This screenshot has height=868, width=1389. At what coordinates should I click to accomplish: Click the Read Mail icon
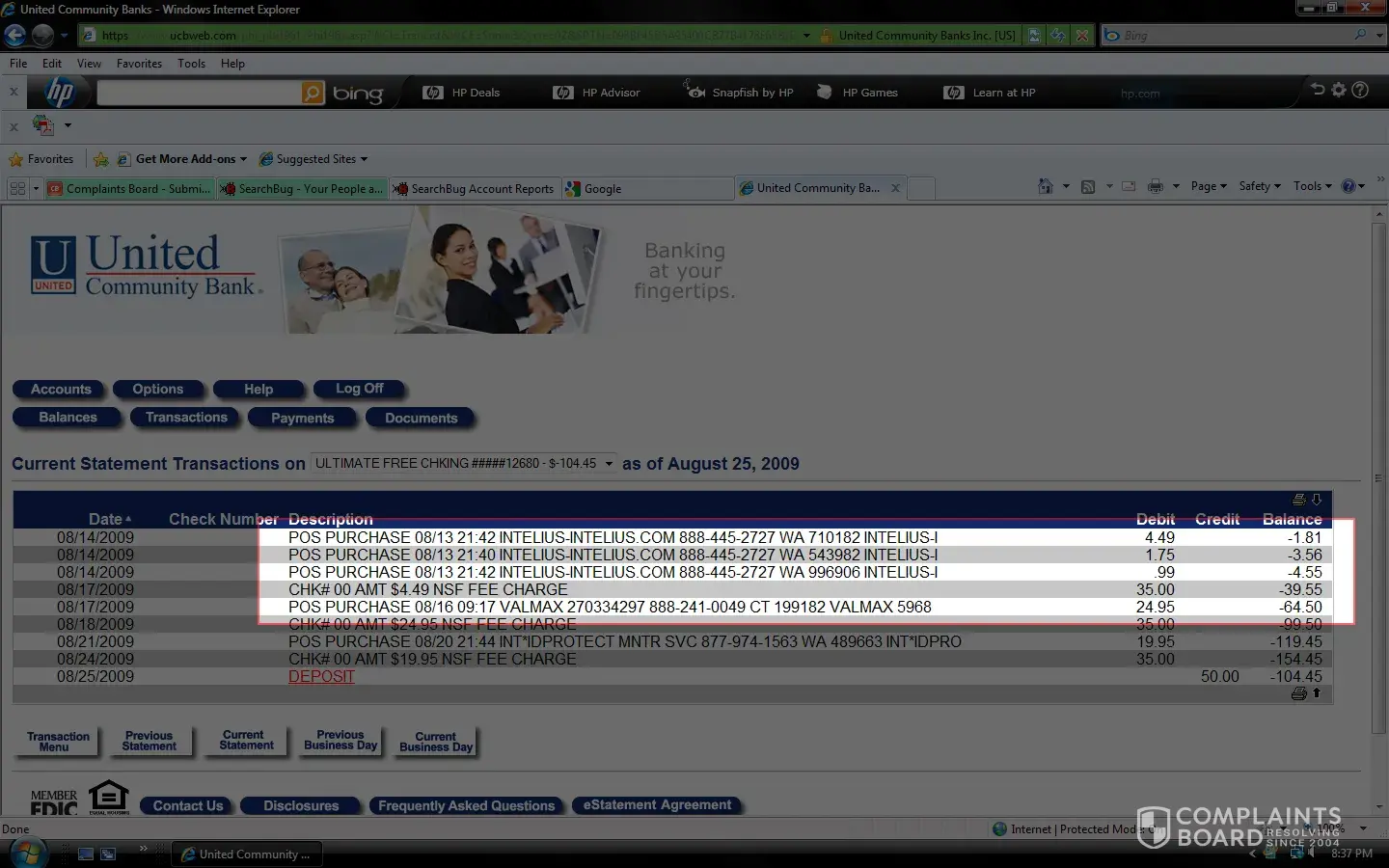[1129, 186]
